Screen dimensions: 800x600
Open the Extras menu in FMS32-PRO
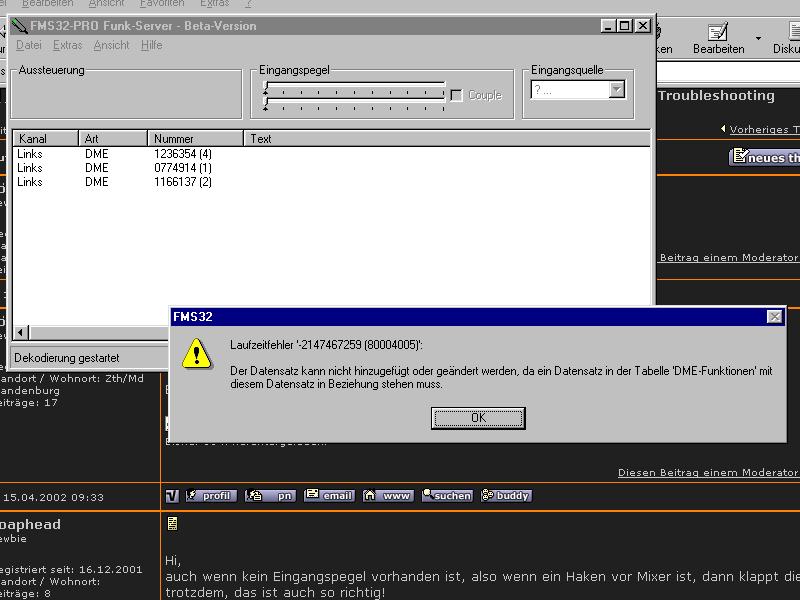67,45
